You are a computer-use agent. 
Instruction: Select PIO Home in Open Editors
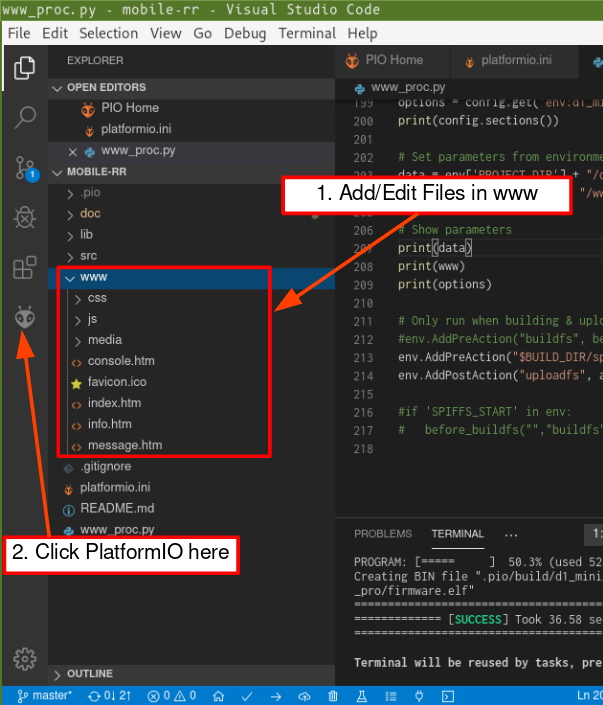pos(191,108)
